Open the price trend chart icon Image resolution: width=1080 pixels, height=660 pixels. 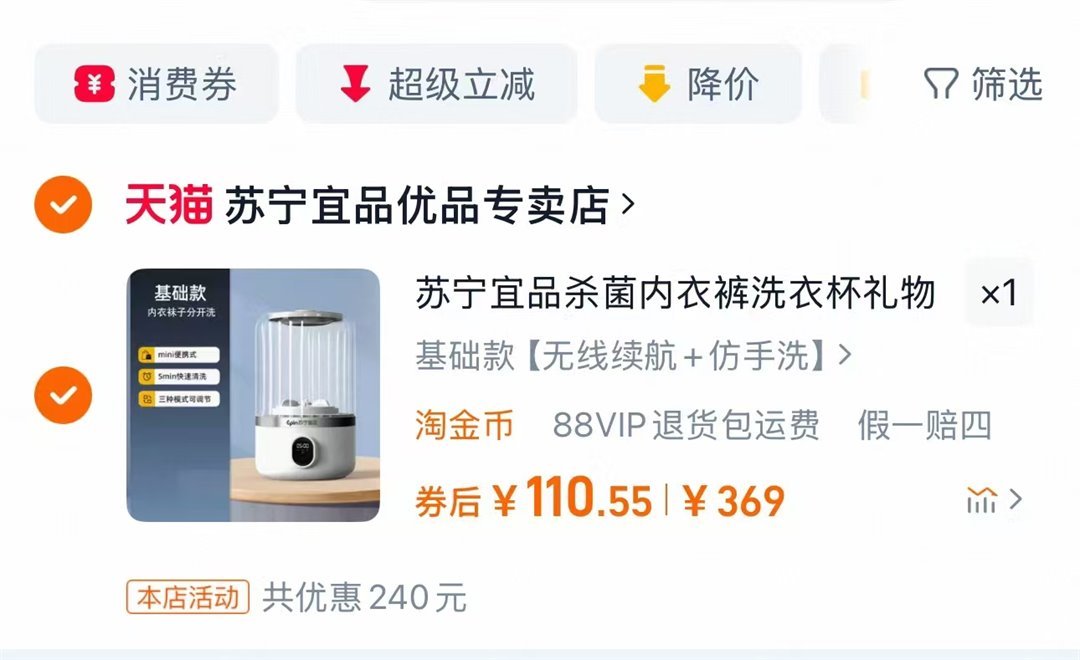pyautogui.click(x=982, y=499)
